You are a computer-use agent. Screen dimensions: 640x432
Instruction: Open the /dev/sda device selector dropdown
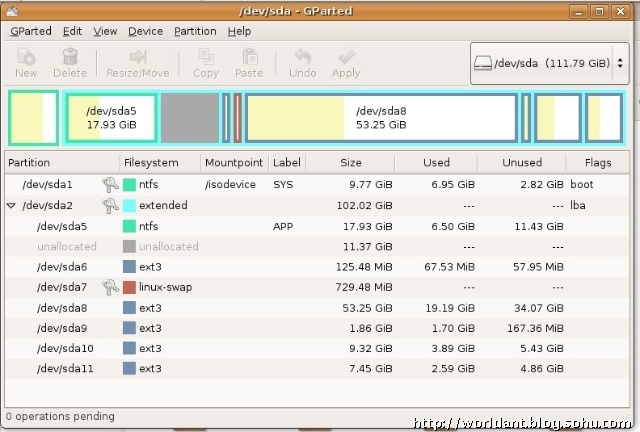[x=548, y=63]
